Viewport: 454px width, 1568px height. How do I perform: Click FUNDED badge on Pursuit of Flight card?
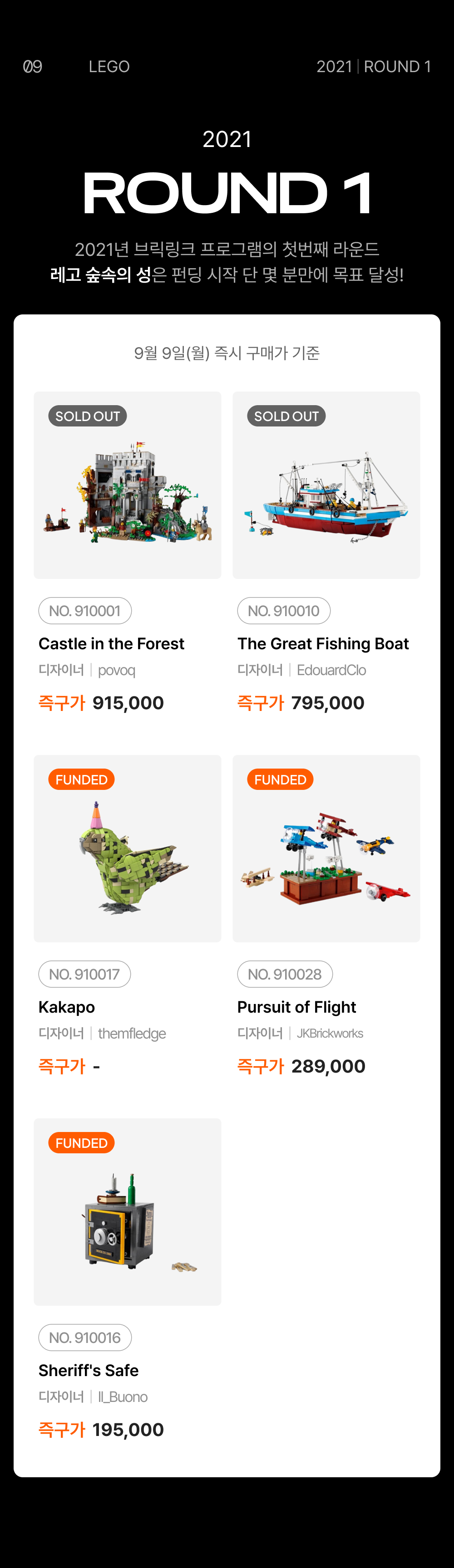(280, 780)
